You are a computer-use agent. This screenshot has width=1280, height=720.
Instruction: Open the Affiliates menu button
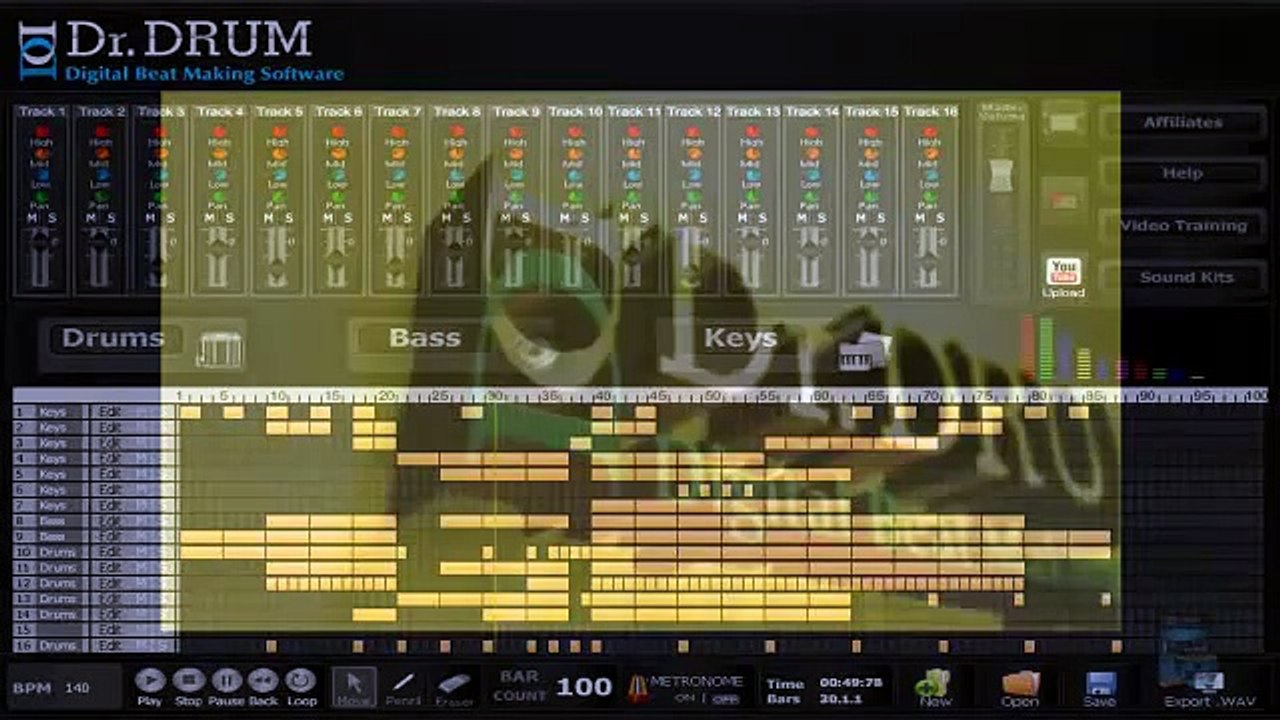pyautogui.click(x=1183, y=122)
